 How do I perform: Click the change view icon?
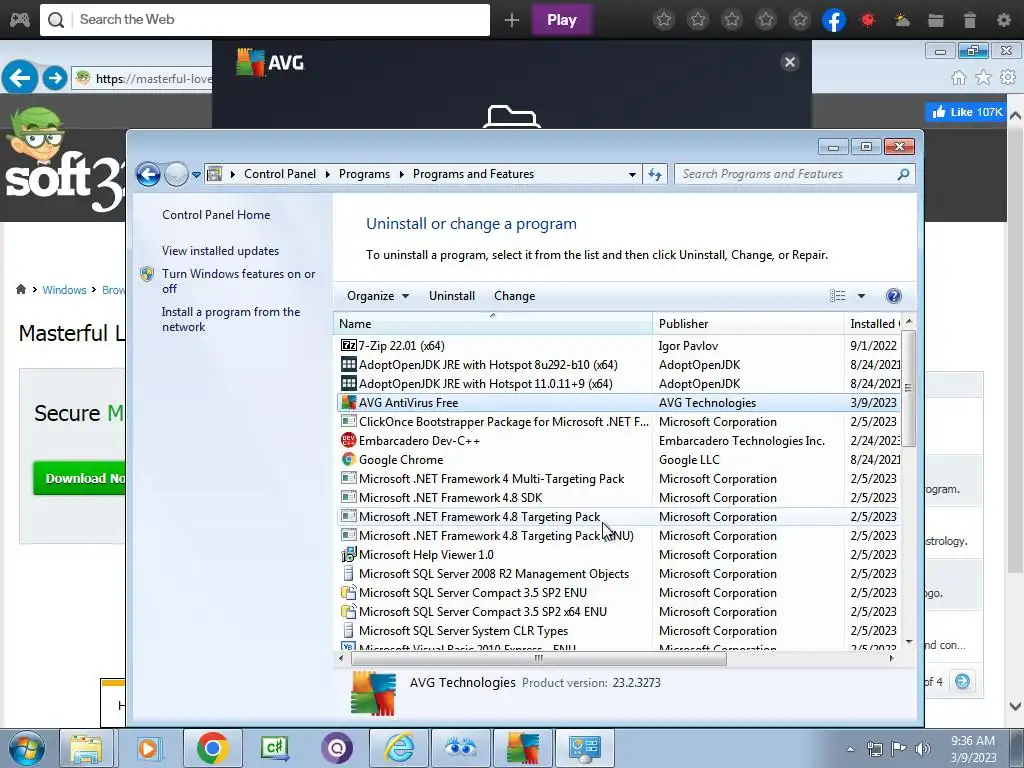click(x=838, y=296)
